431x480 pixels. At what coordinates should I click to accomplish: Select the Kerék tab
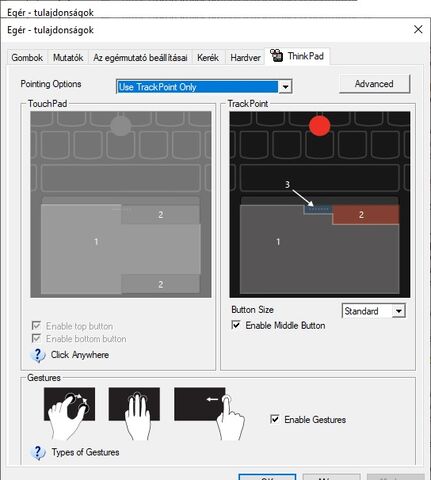(208, 58)
